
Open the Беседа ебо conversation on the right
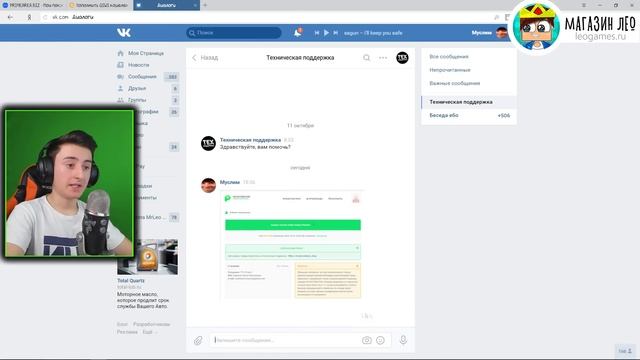(x=469, y=116)
